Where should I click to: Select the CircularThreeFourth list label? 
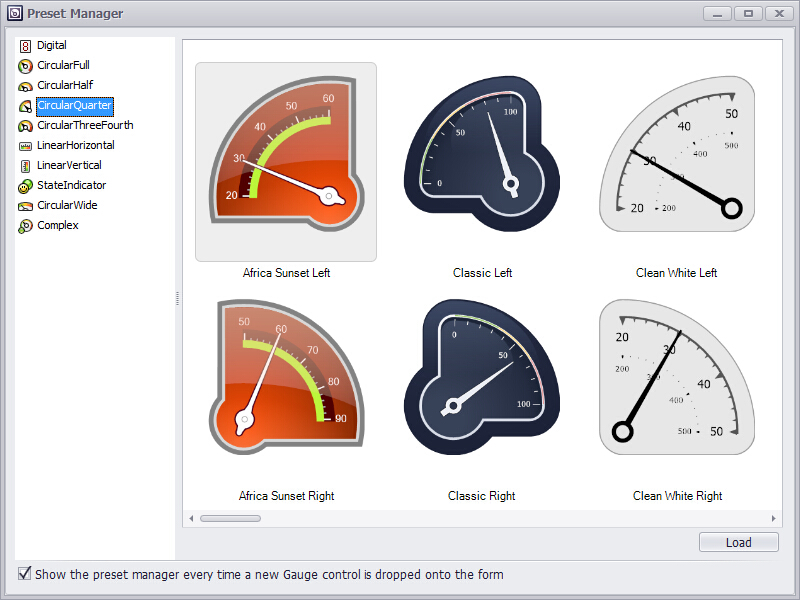click(85, 125)
